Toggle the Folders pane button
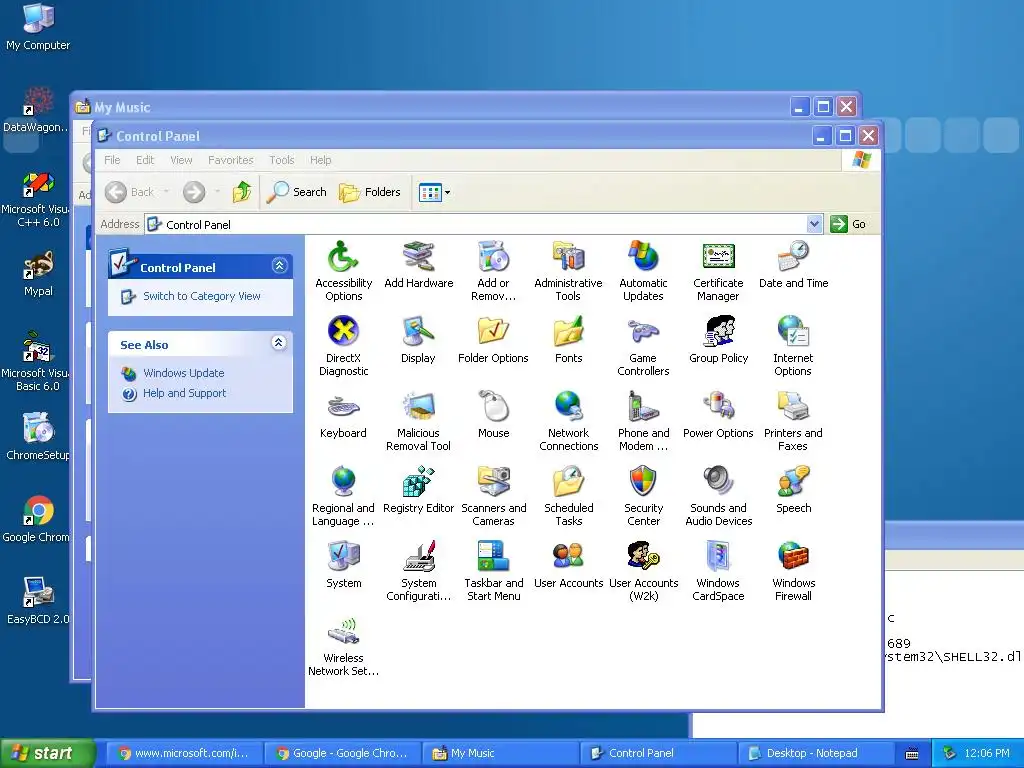The height and width of the screenshot is (768, 1024). click(x=370, y=192)
